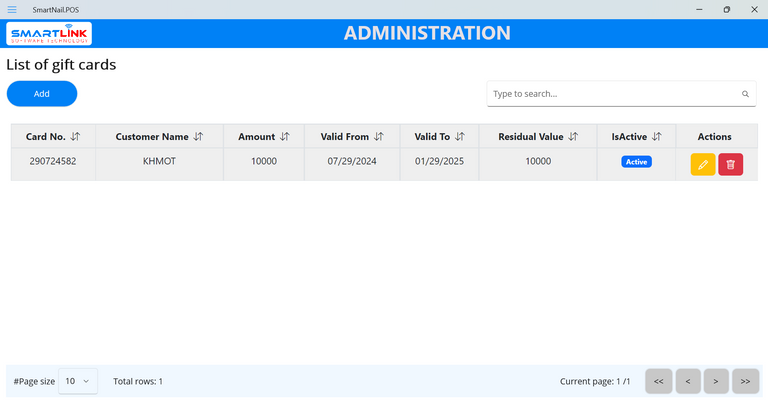Go to first page button
Screen dimensions: 768x402
(x=658, y=381)
